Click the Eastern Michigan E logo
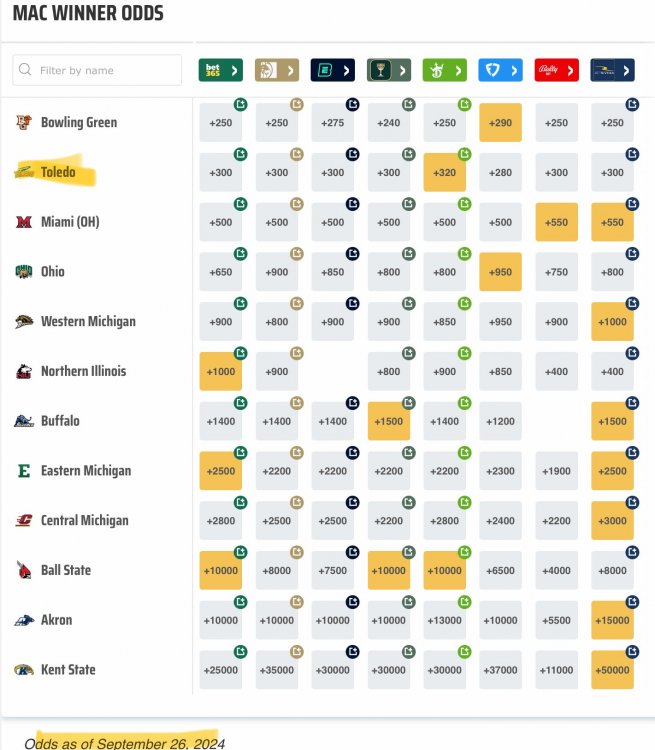 tap(22, 471)
